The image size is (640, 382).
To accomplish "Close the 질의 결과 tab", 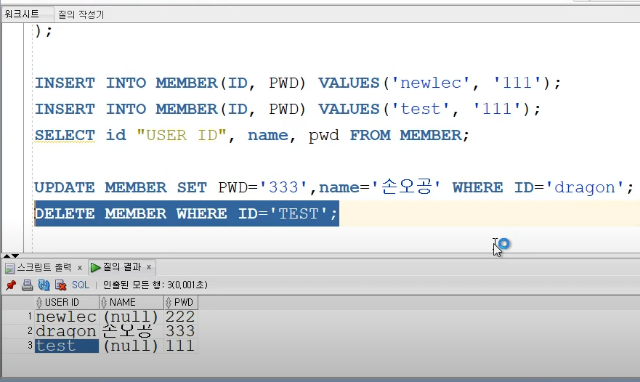I will click(x=149, y=267).
